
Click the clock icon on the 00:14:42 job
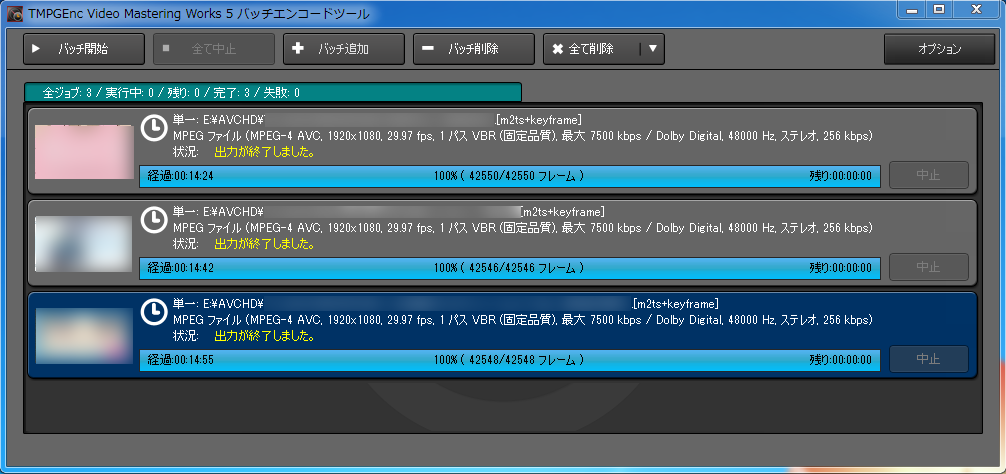click(153, 220)
